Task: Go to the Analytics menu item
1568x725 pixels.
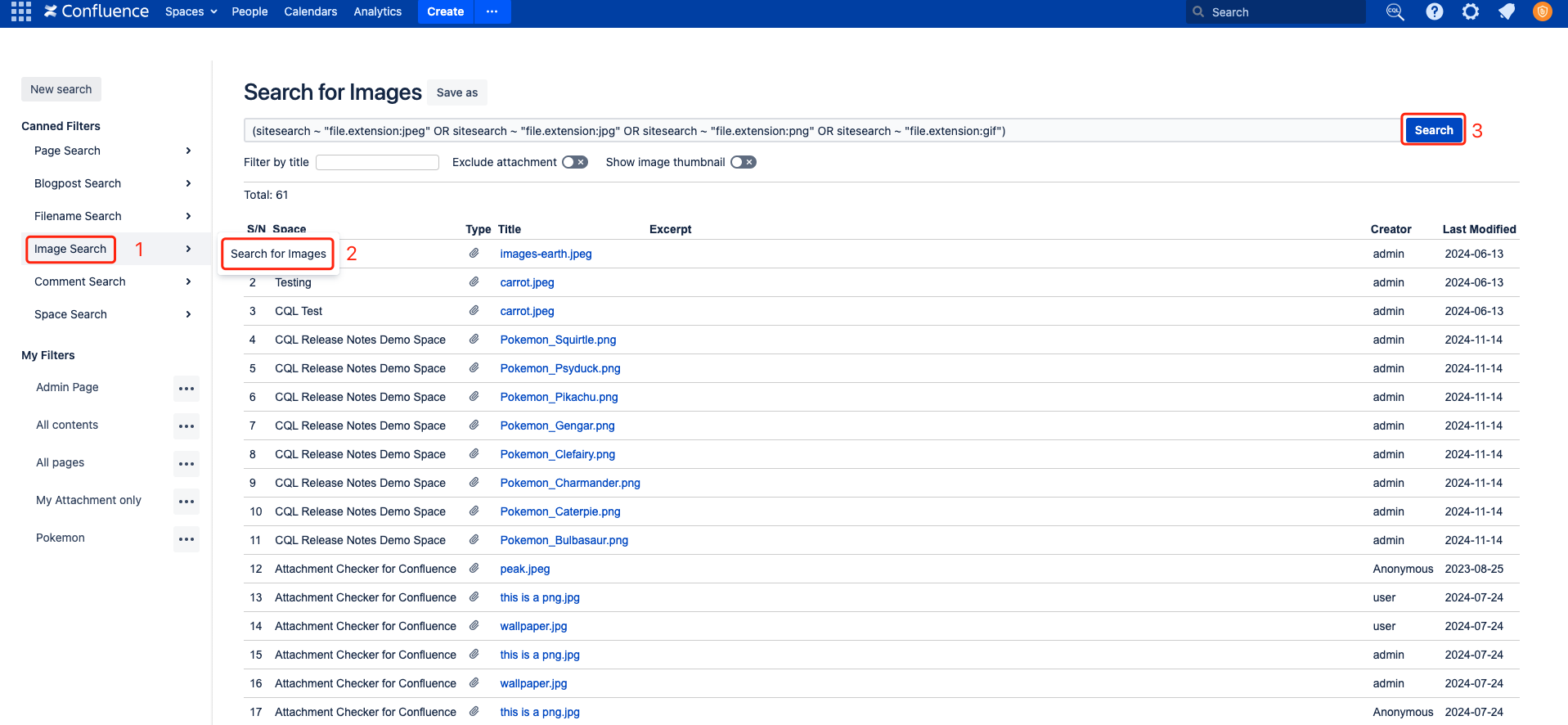Action: [x=377, y=11]
